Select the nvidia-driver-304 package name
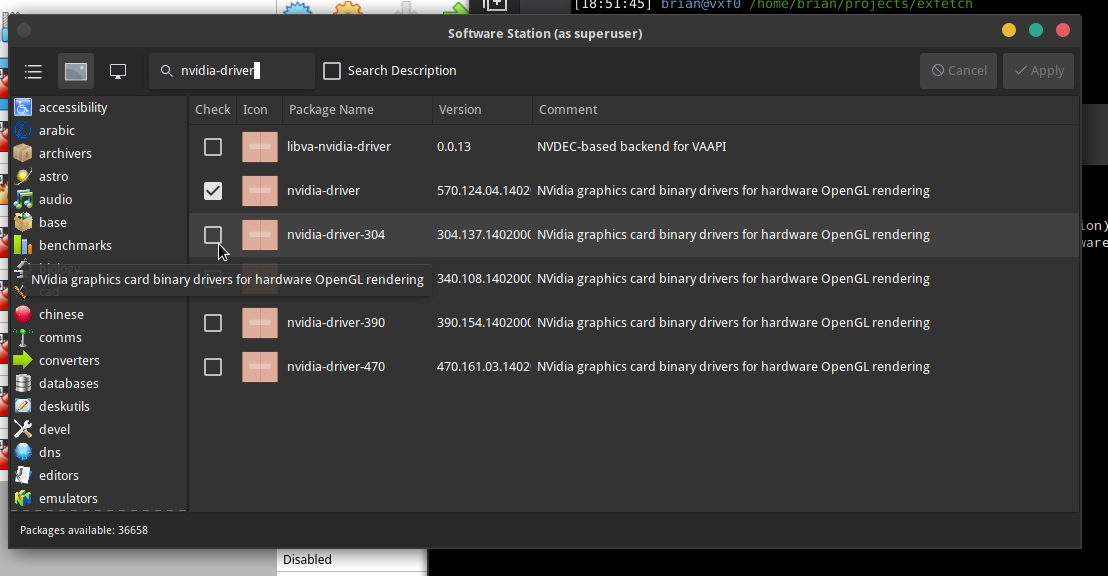1108x576 pixels. coord(336,235)
